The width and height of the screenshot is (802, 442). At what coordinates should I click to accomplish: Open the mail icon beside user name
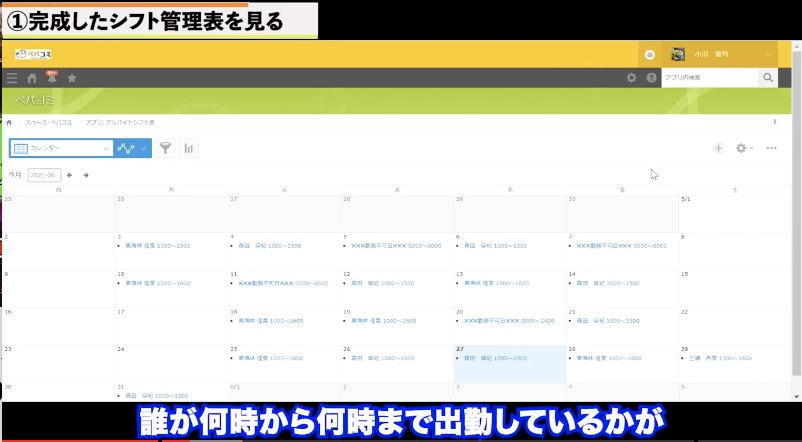650,54
